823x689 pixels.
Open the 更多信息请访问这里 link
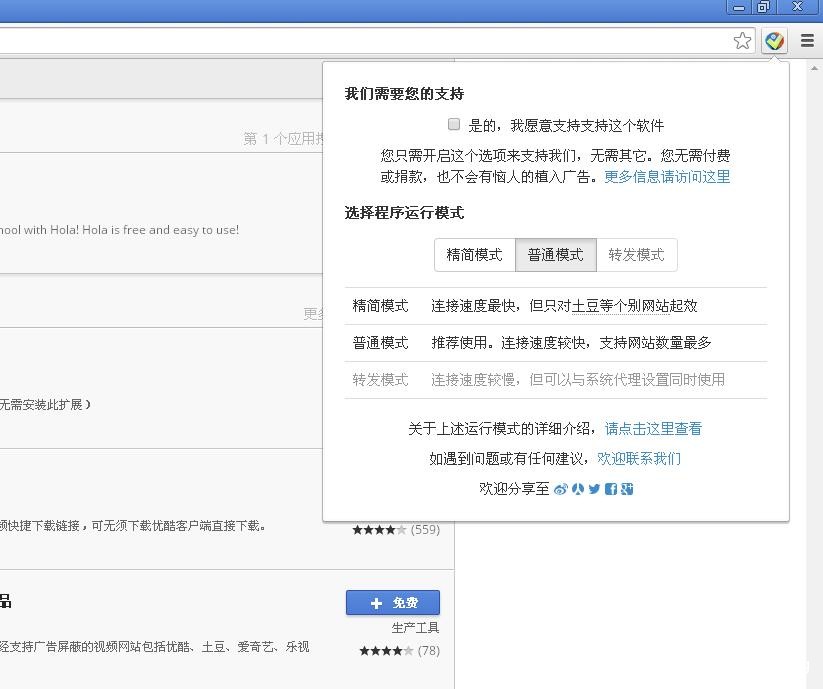click(x=667, y=177)
